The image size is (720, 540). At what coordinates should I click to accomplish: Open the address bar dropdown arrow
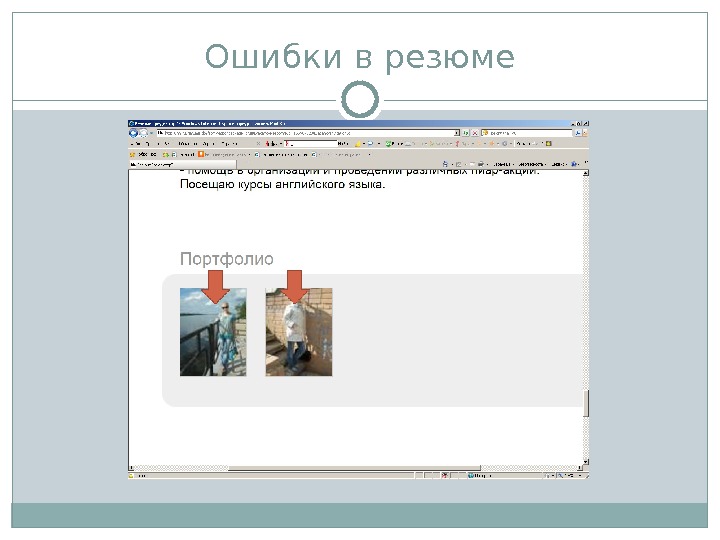(x=457, y=133)
